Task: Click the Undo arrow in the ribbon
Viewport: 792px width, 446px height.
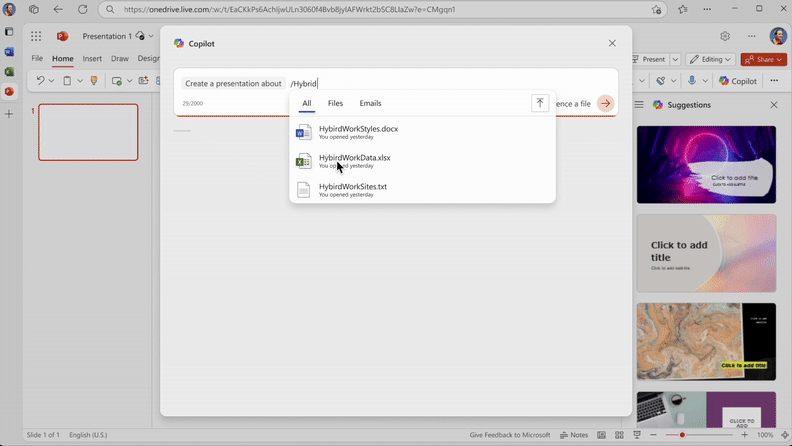Action: pyautogui.click(x=40, y=80)
